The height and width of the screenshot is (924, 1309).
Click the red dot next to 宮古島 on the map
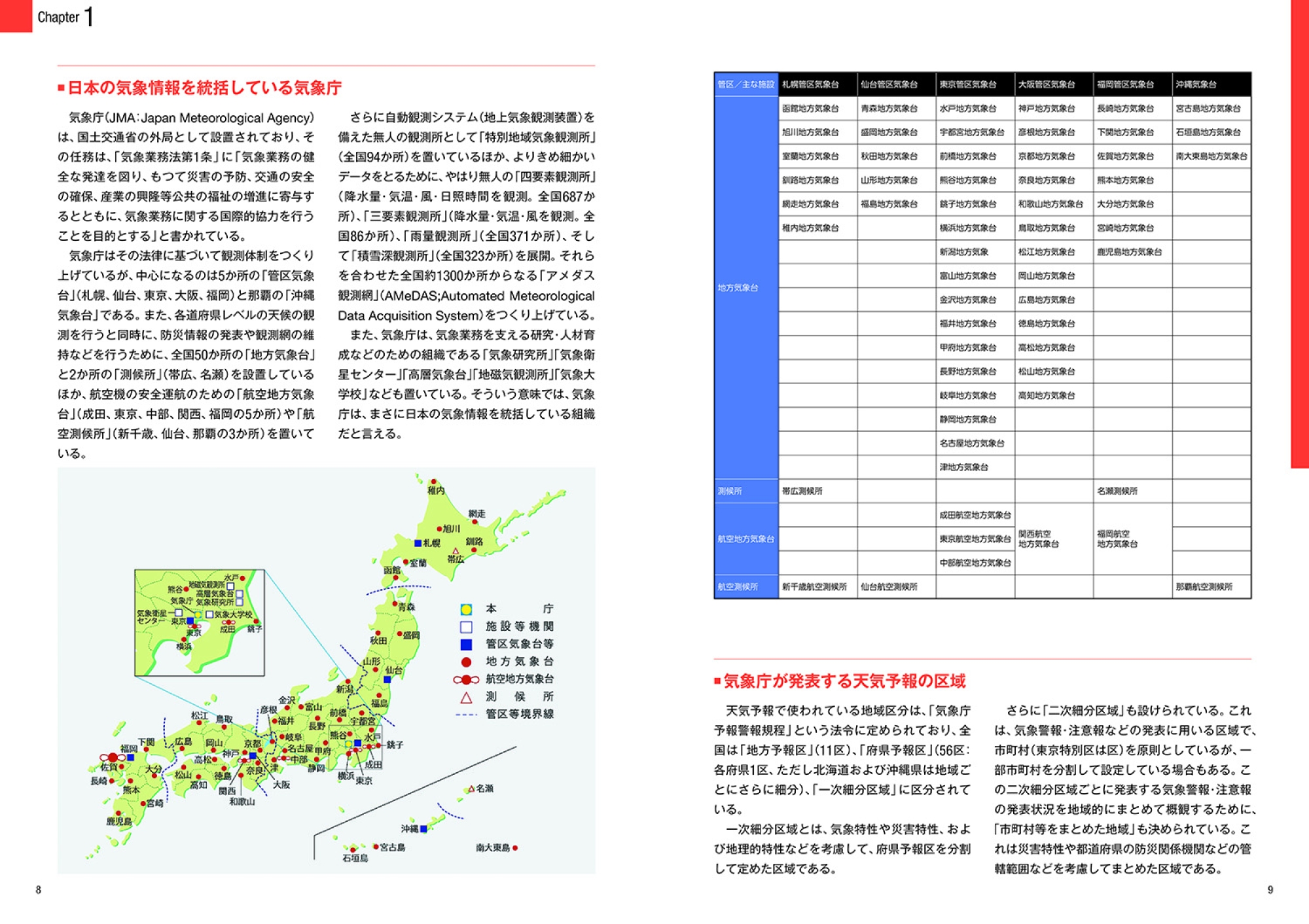click(376, 847)
